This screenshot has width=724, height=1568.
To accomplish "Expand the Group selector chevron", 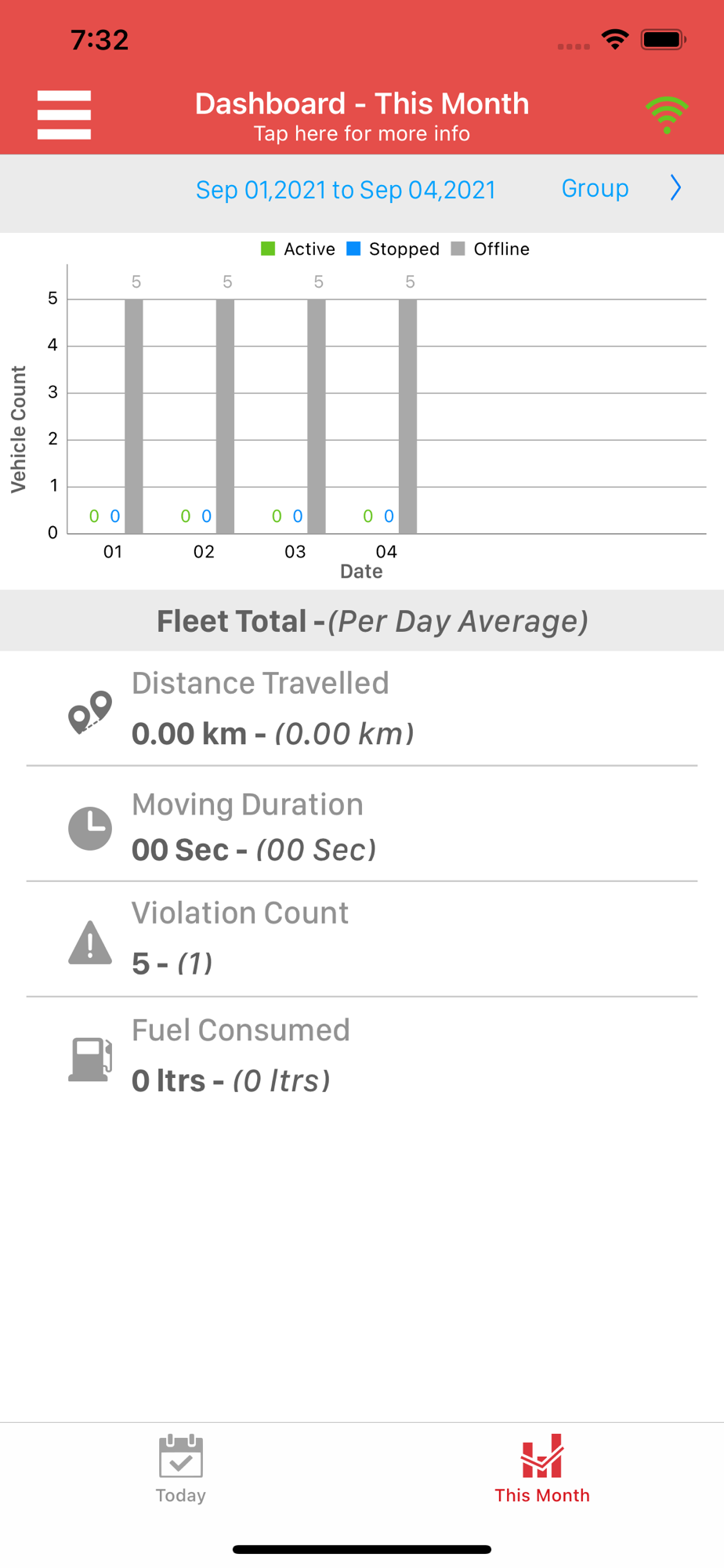I will coord(675,188).
